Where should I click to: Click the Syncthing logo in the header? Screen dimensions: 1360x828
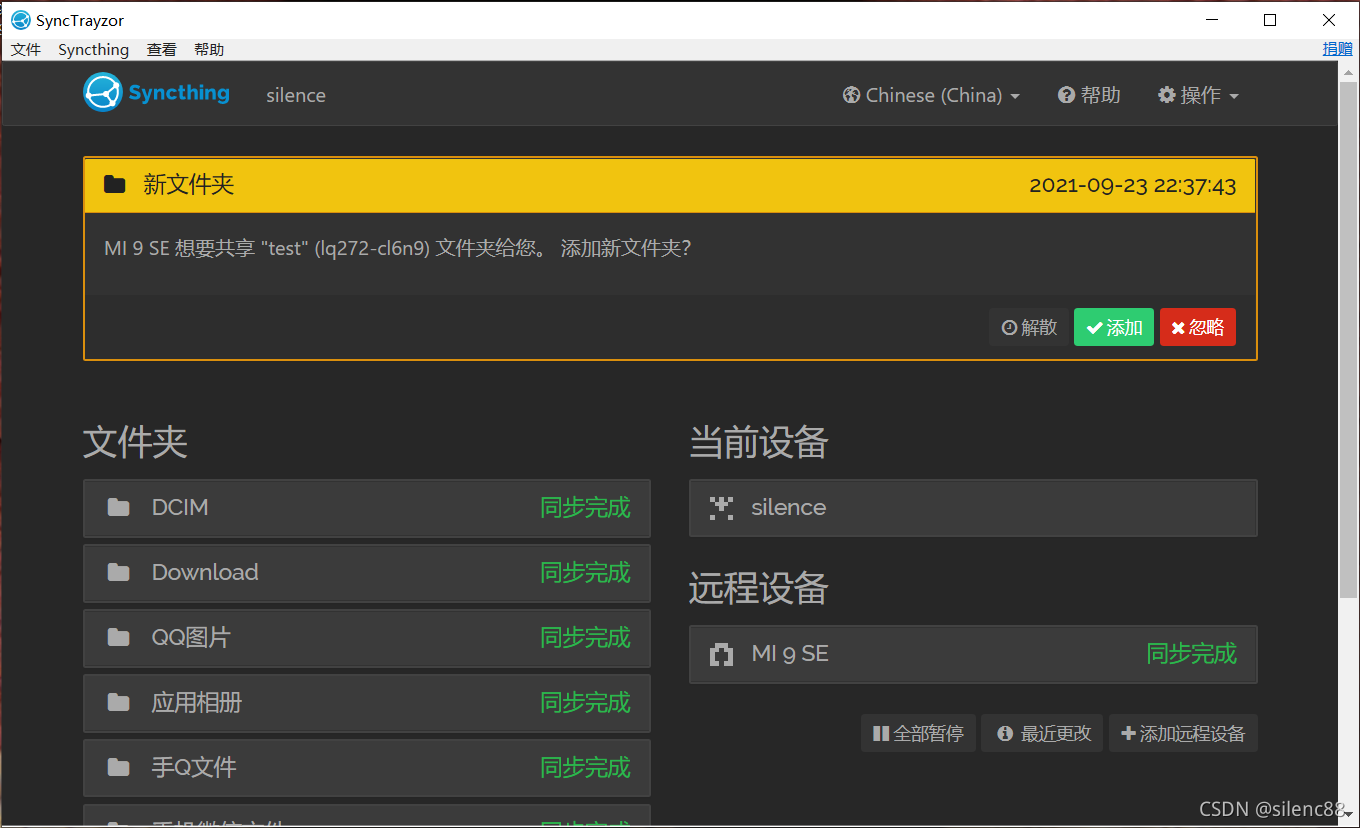click(156, 93)
